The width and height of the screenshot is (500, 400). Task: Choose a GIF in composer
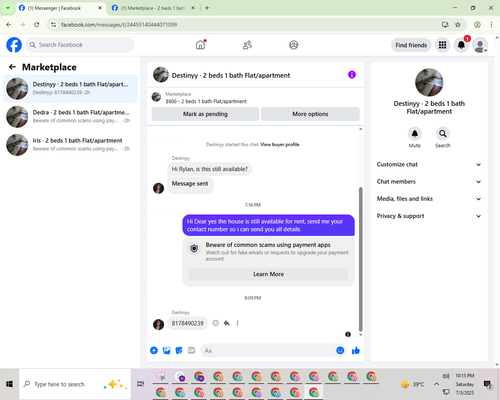point(191,350)
